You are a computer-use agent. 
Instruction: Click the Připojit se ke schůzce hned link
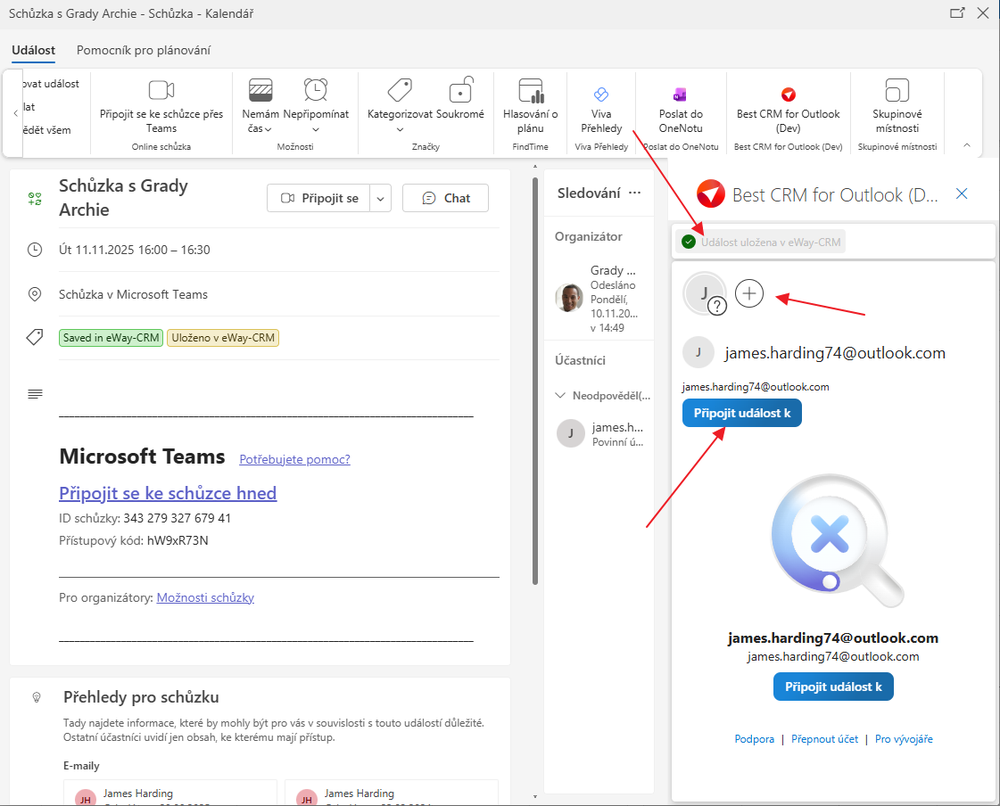(x=167, y=493)
